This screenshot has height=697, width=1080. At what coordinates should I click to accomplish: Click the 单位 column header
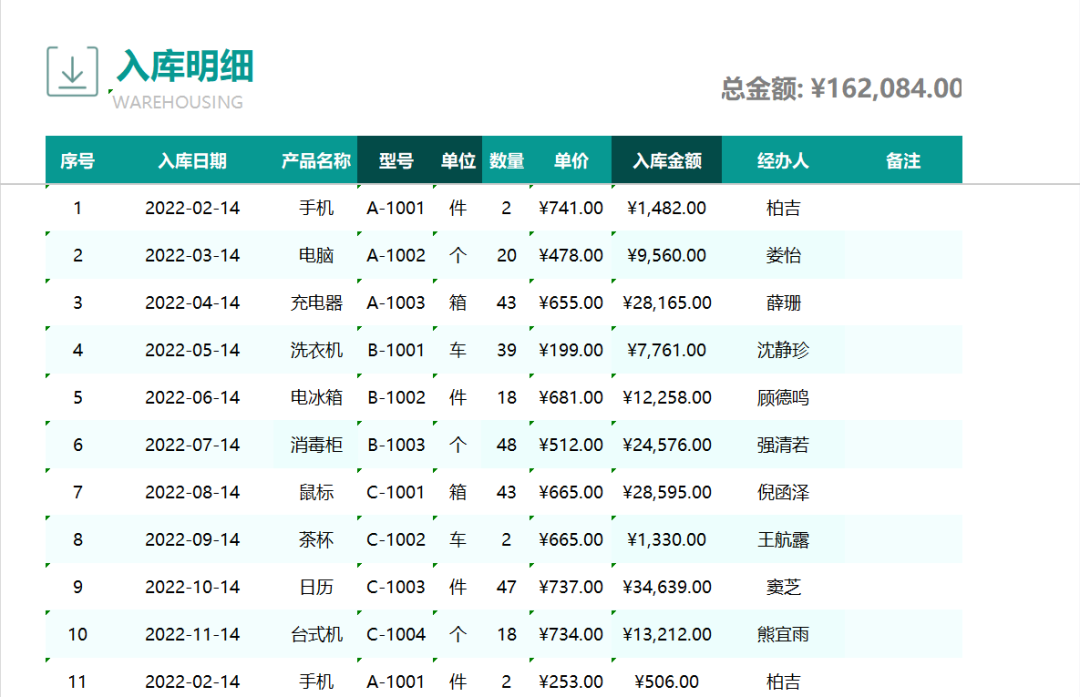tap(458, 160)
